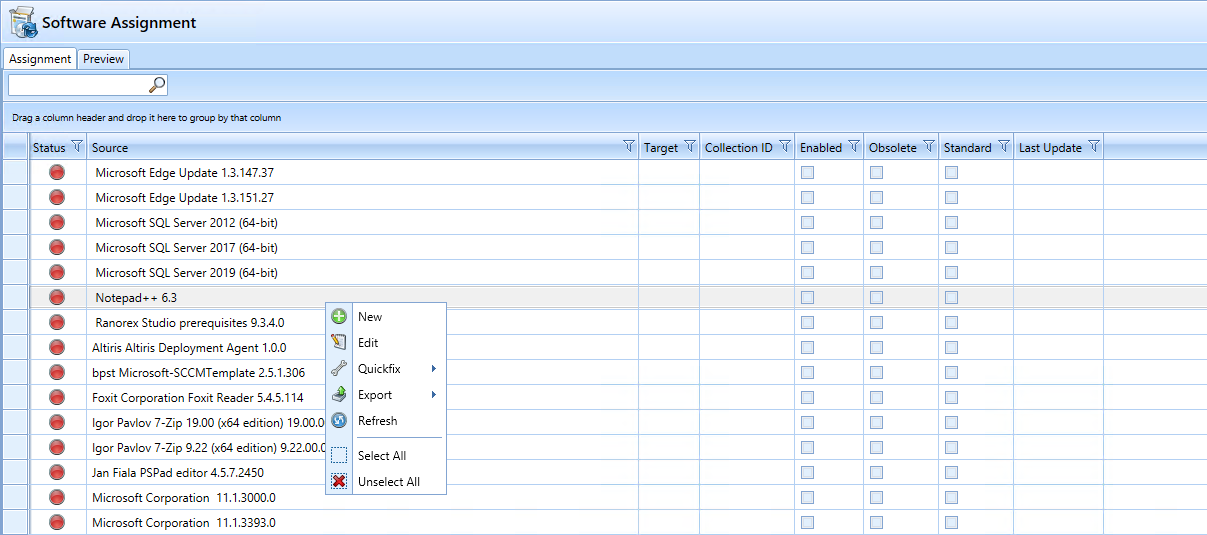The width and height of the screenshot is (1207, 535).
Task: Click red status icon for SQL Server 2019
Action: tap(57, 272)
